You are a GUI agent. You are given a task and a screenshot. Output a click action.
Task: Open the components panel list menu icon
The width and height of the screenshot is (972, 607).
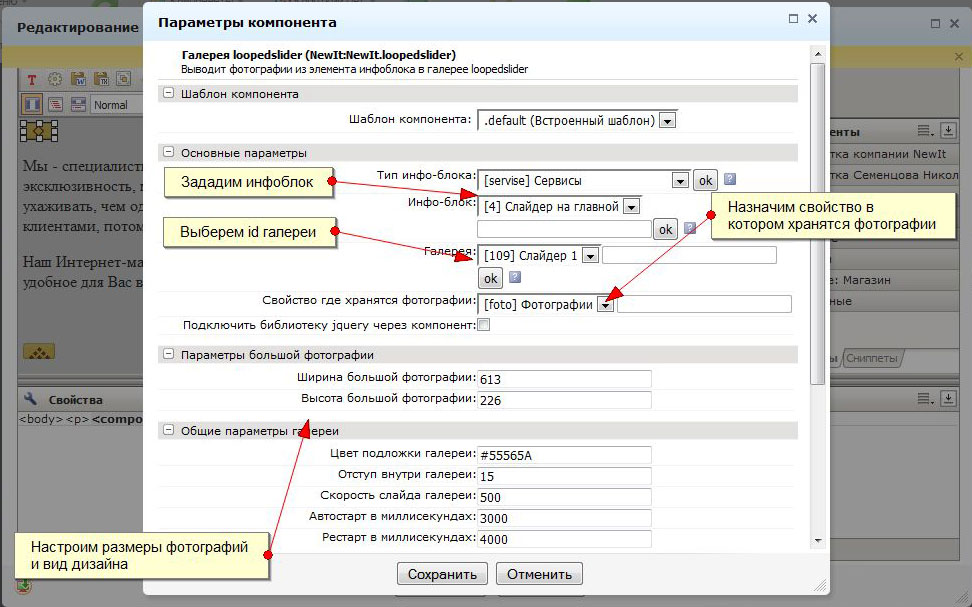tap(926, 131)
